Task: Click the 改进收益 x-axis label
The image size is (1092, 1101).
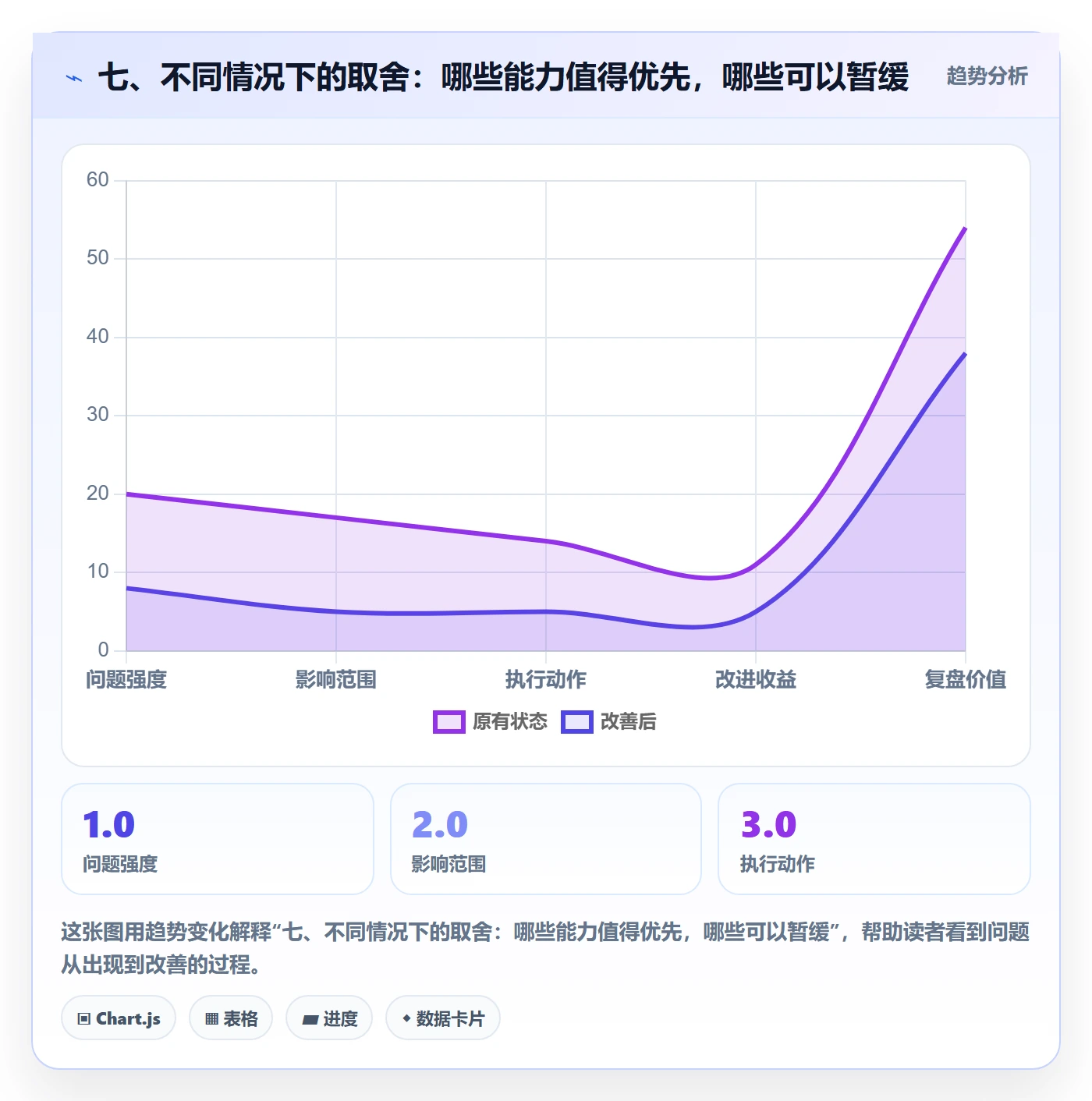Action: pyautogui.click(x=756, y=680)
